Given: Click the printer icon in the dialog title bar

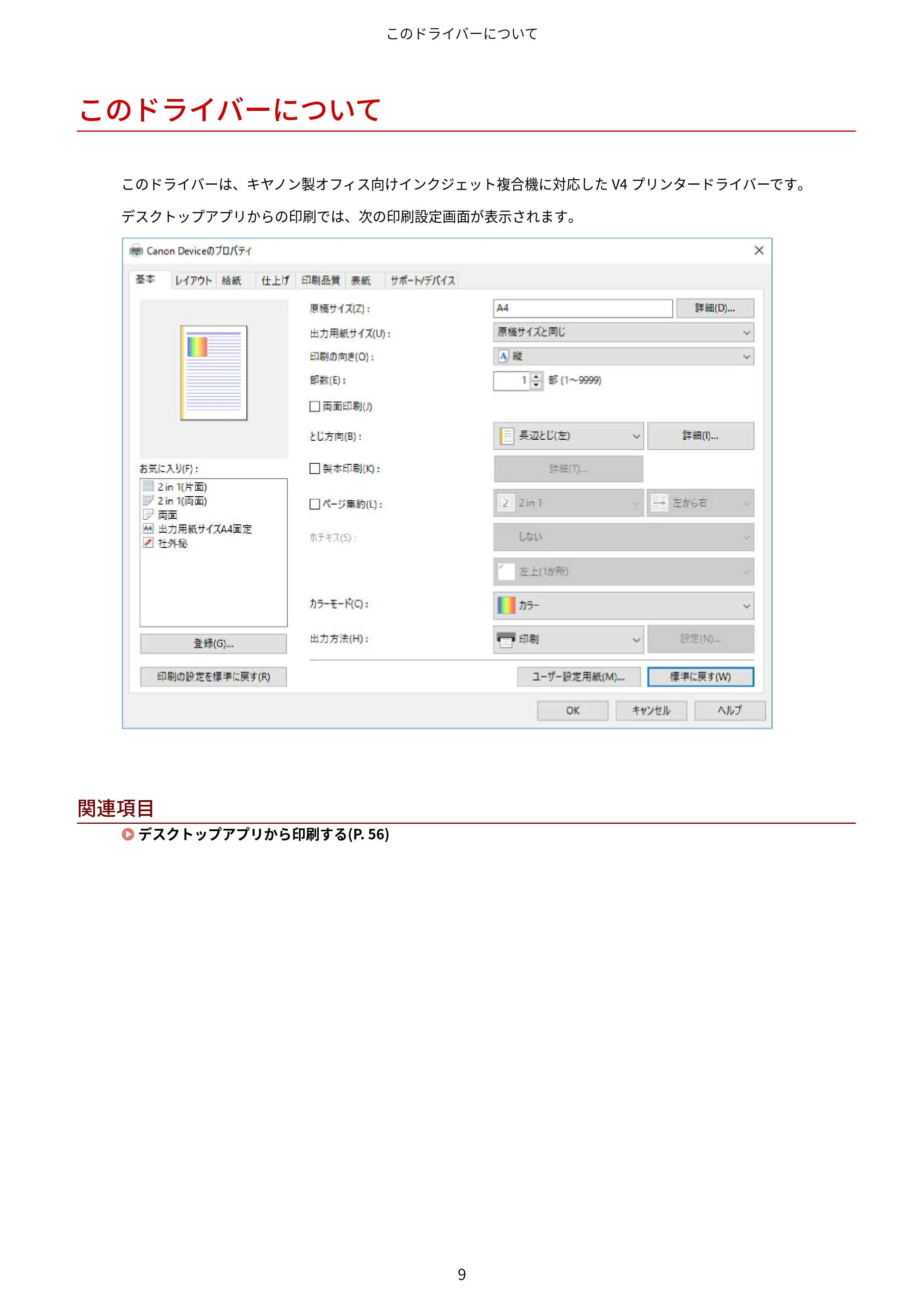Looking at the screenshot, I should click(x=135, y=250).
